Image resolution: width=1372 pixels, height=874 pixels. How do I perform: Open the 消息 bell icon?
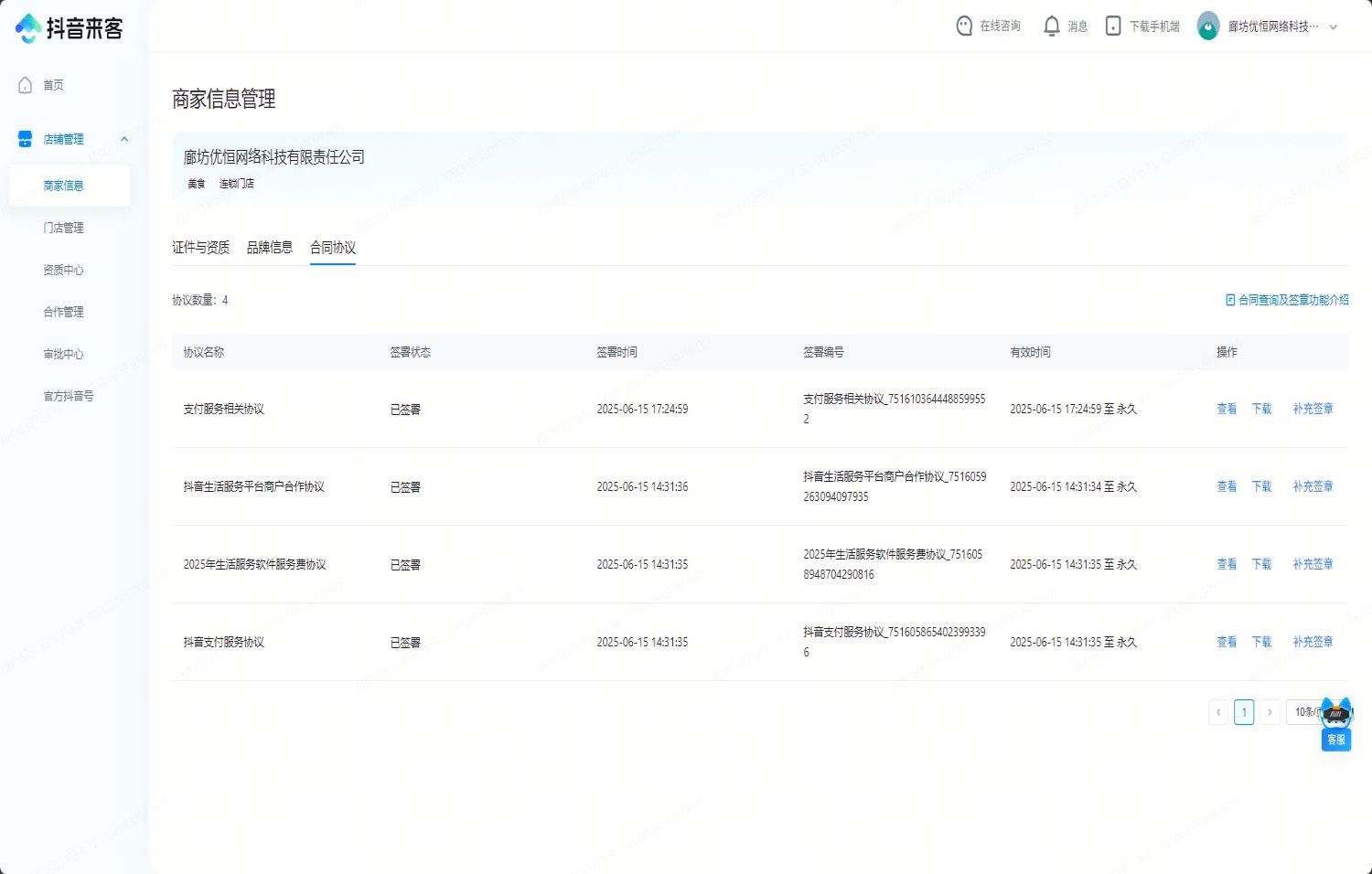pyautogui.click(x=1052, y=27)
